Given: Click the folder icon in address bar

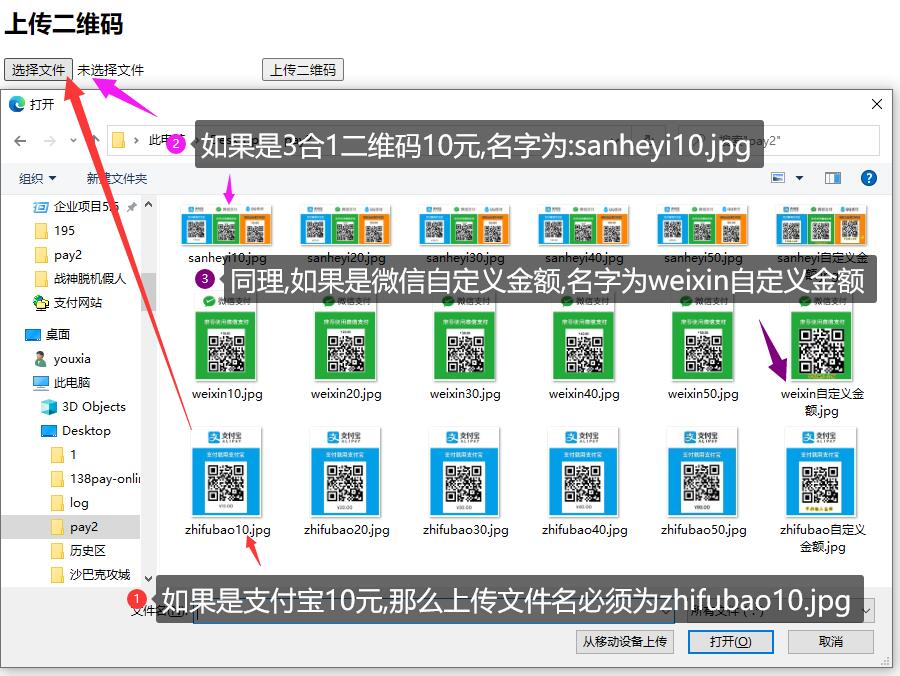Looking at the screenshot, I should pyautogui.click(x=118, y=140).
